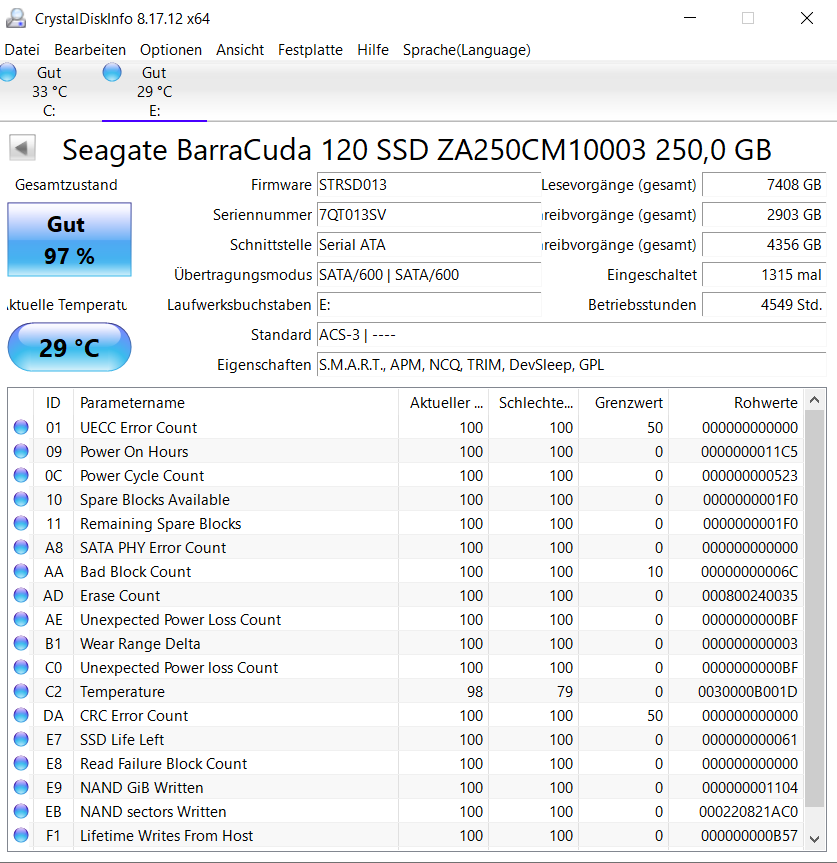
Task: Click the Standard field ACS-3
Action: [x=572, y=335]
